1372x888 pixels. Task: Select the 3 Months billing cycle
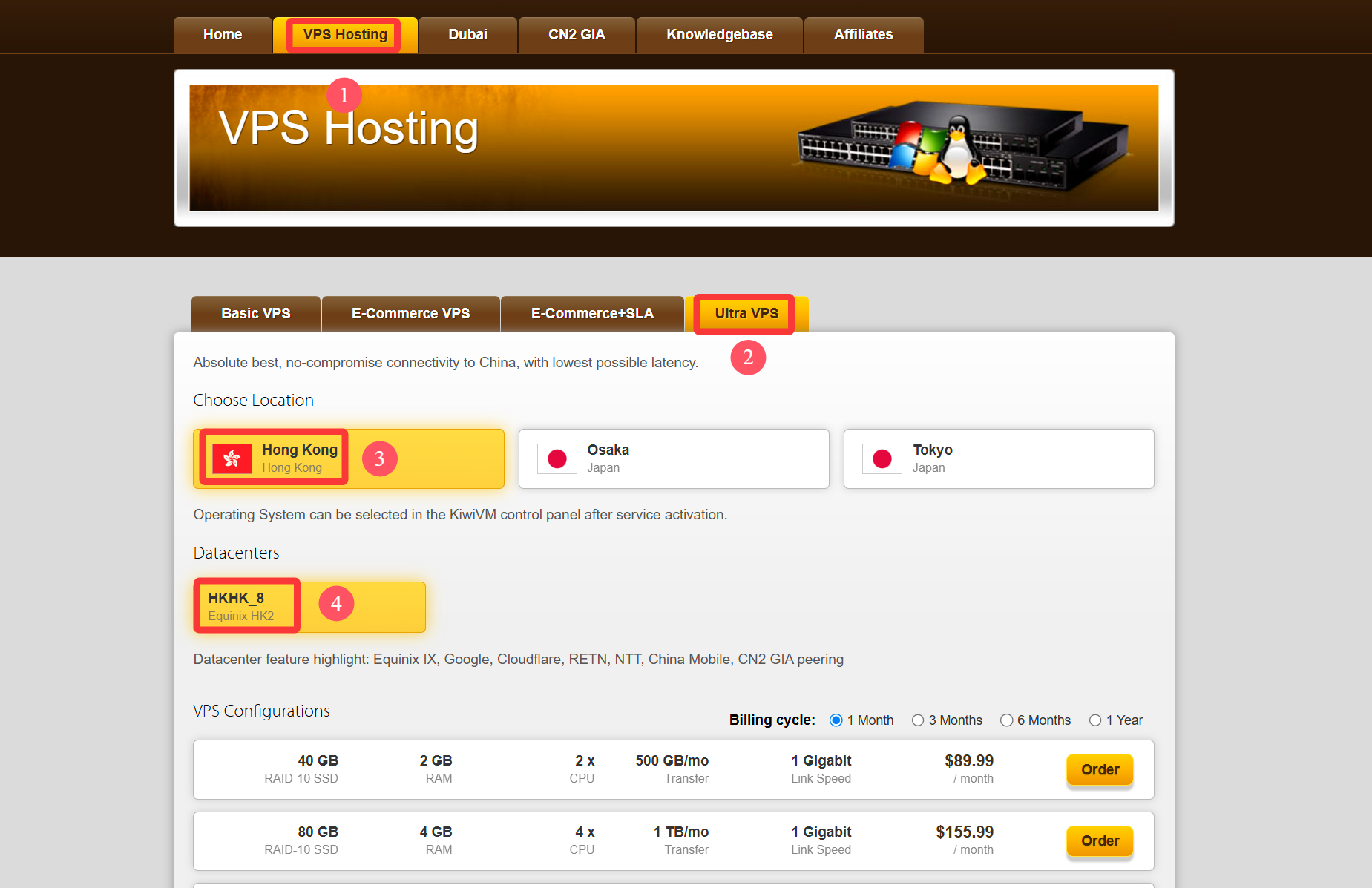click(918, 720)
